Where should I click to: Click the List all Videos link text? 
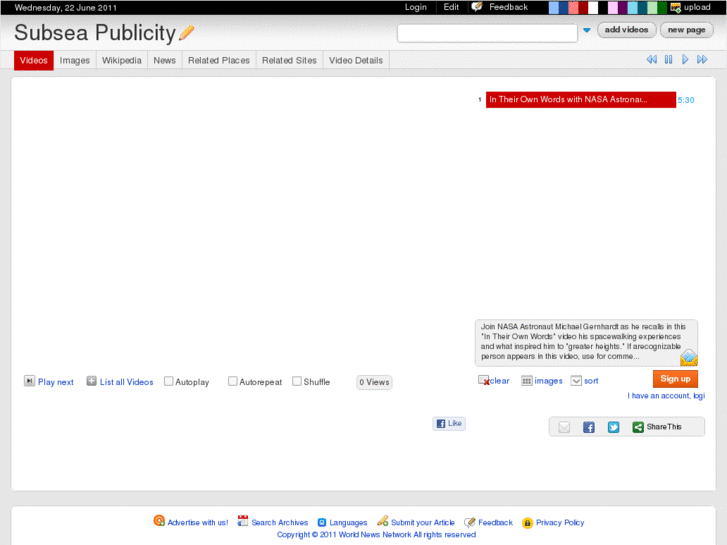coord(127,382)
